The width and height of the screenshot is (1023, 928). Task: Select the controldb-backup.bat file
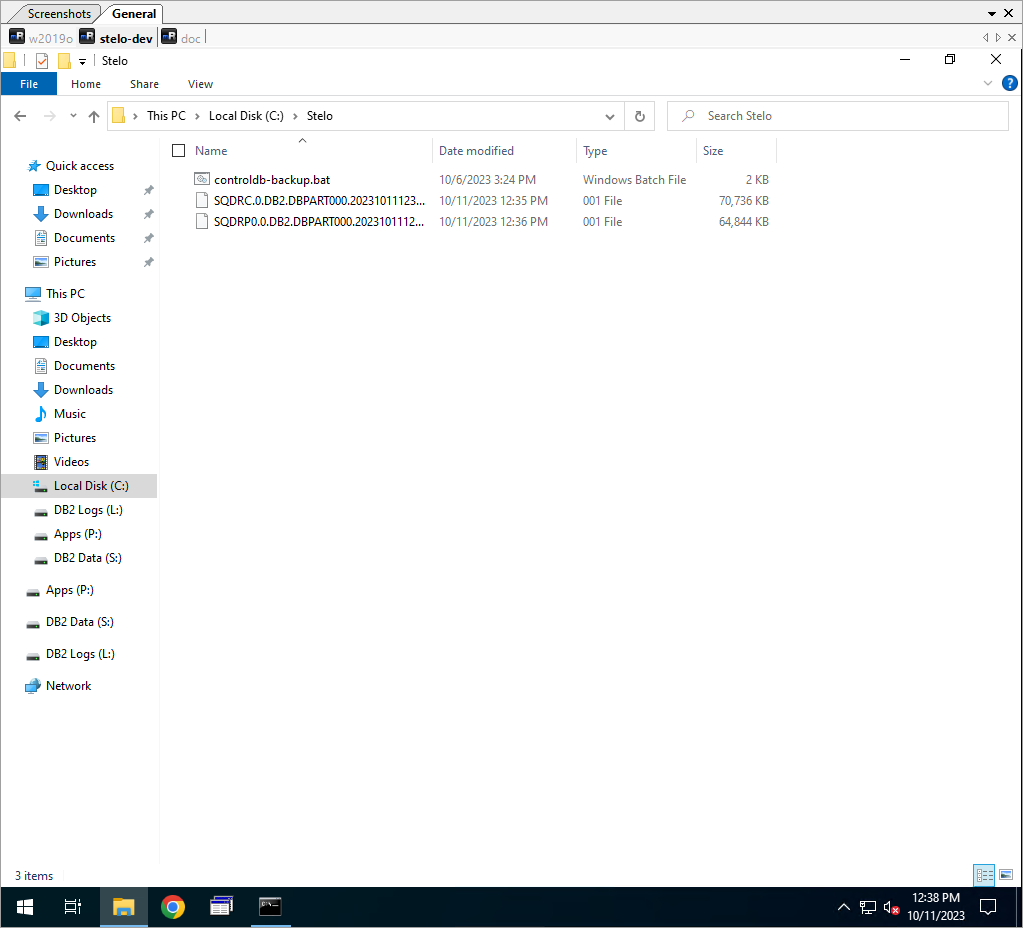pos(272,180)
